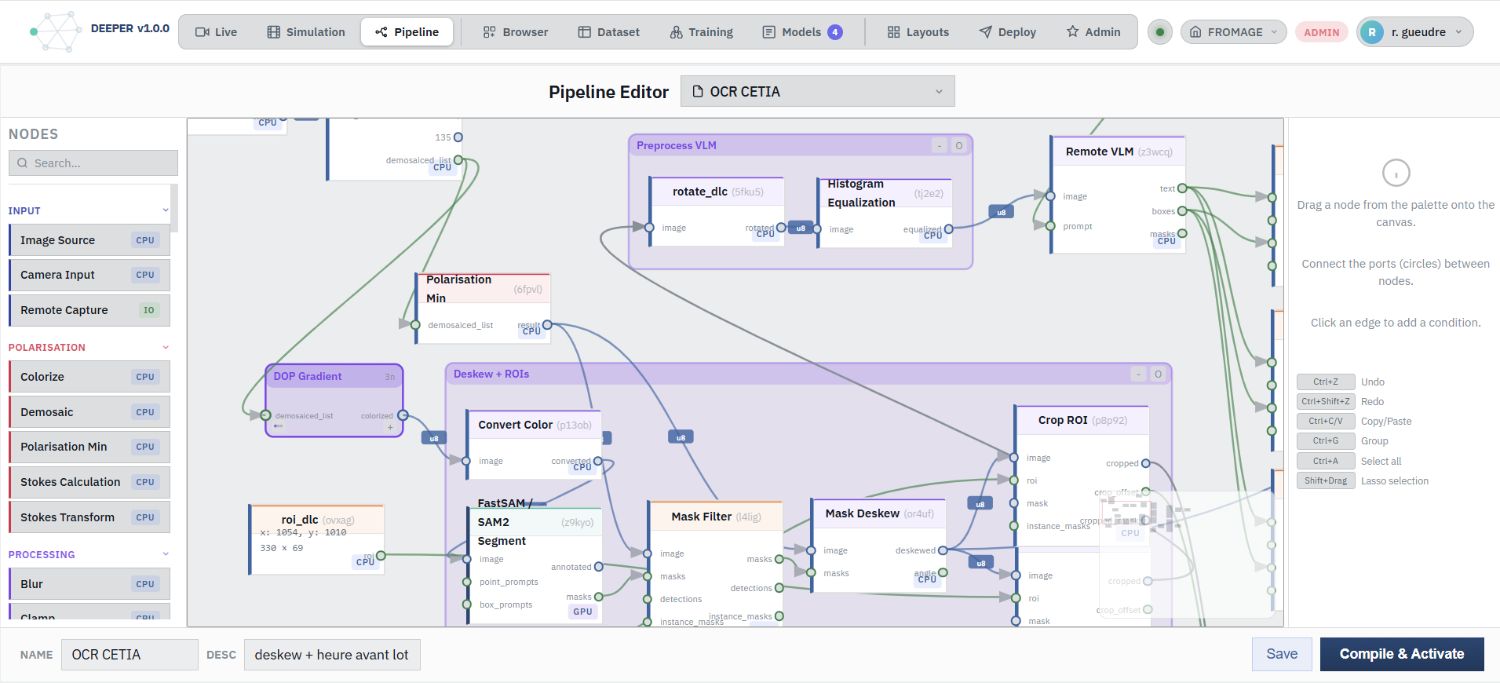Click the roi input port of Crop ROI
Viewport: 1500px width, 683px height.
(x=1014, y=481)
